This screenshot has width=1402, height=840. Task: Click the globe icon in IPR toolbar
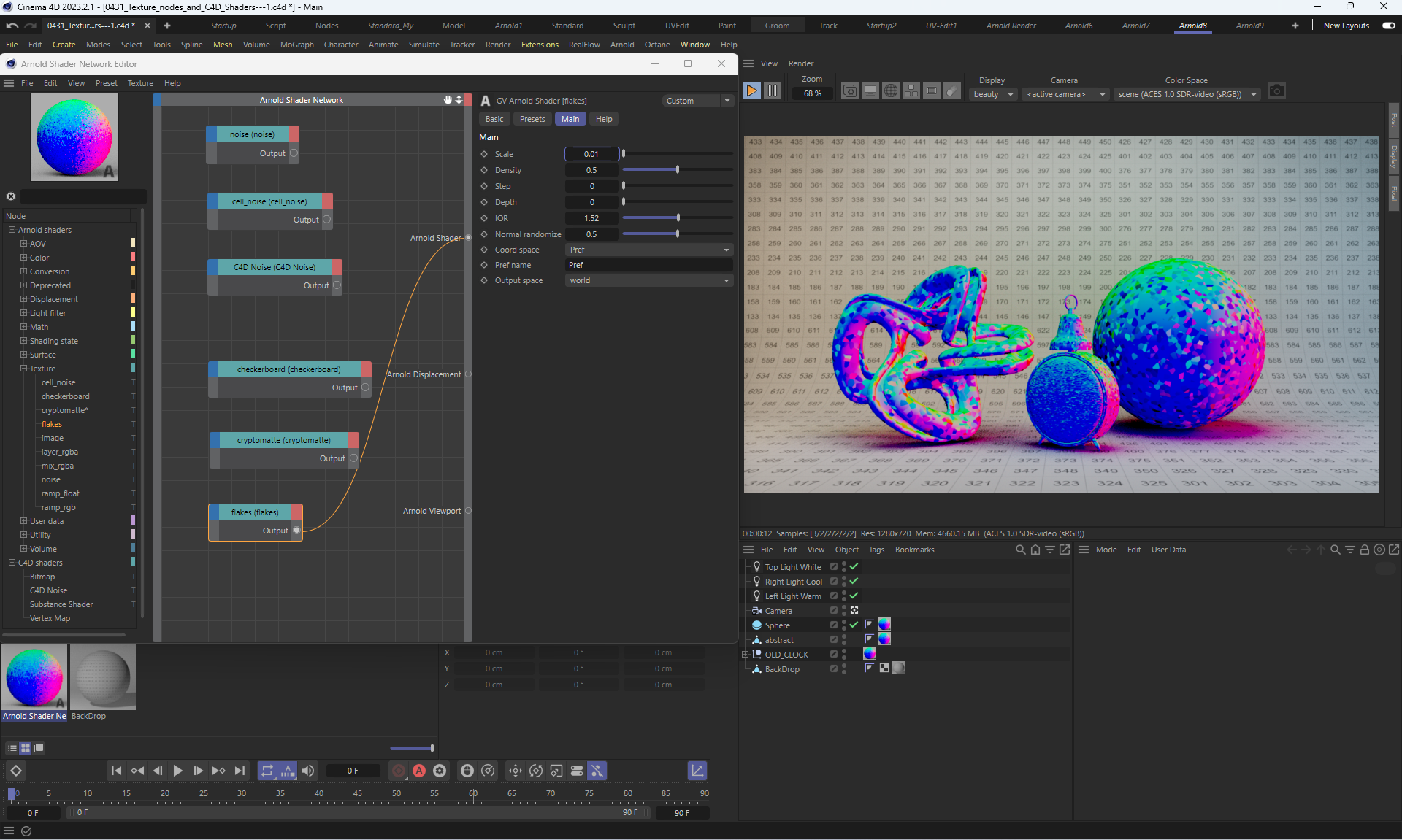890,90
